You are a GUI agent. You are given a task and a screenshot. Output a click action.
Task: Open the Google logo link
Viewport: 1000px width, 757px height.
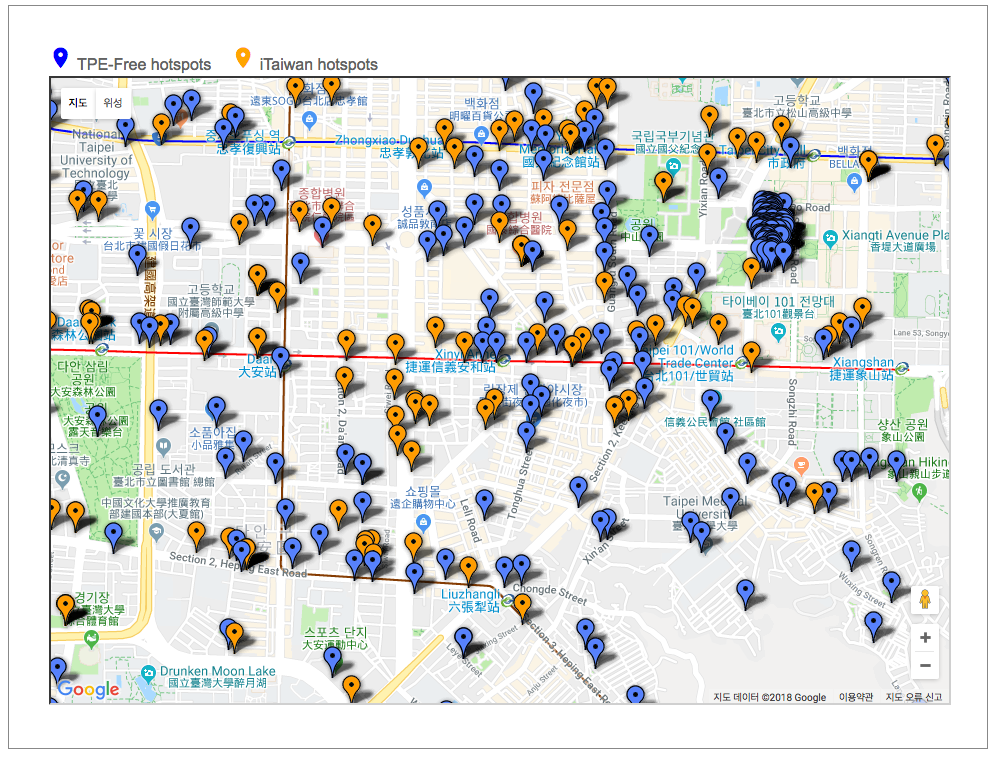88,689
